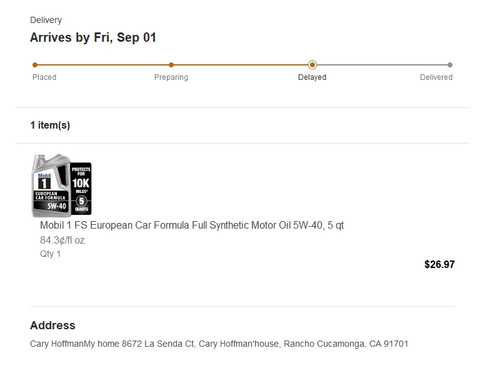The width and height of the screenshot is (500, 391).
Task: Open the Mobil 1 oil product image
Action: click(62, 185)
